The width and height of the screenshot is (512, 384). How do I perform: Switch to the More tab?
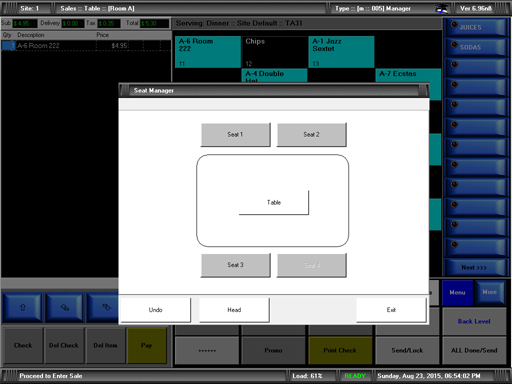pyautogui.click(x=490, y=292)
